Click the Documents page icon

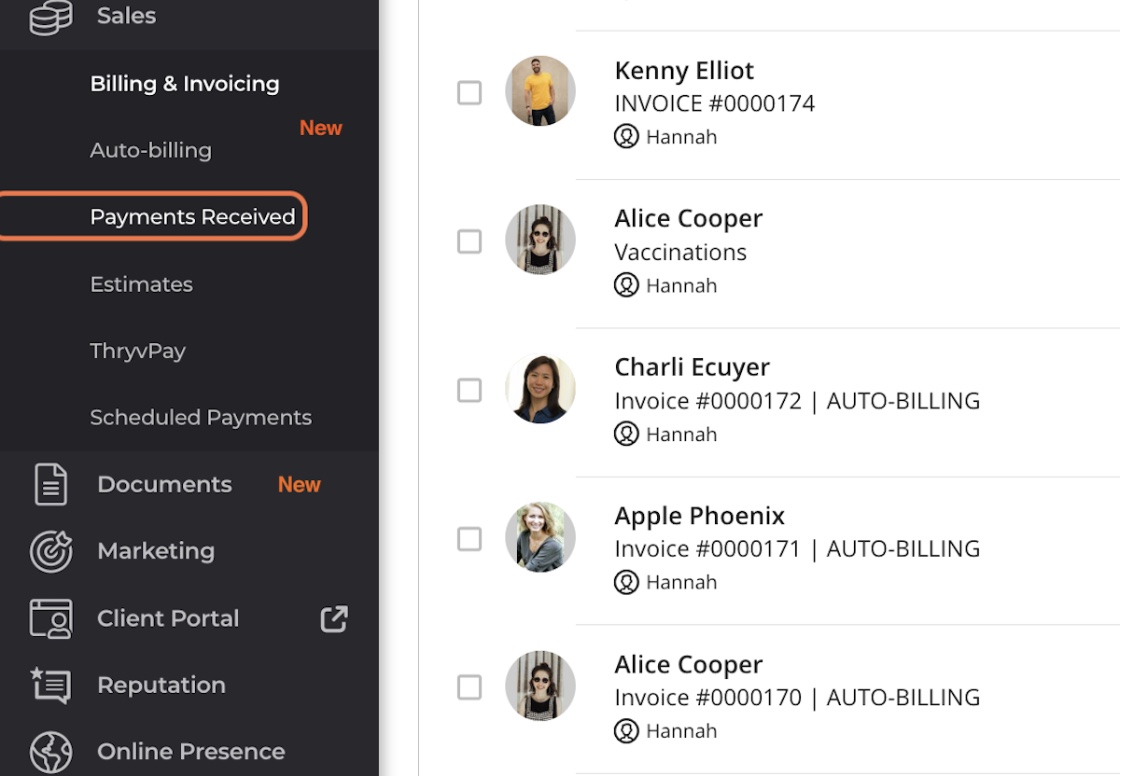coord(51,484)
